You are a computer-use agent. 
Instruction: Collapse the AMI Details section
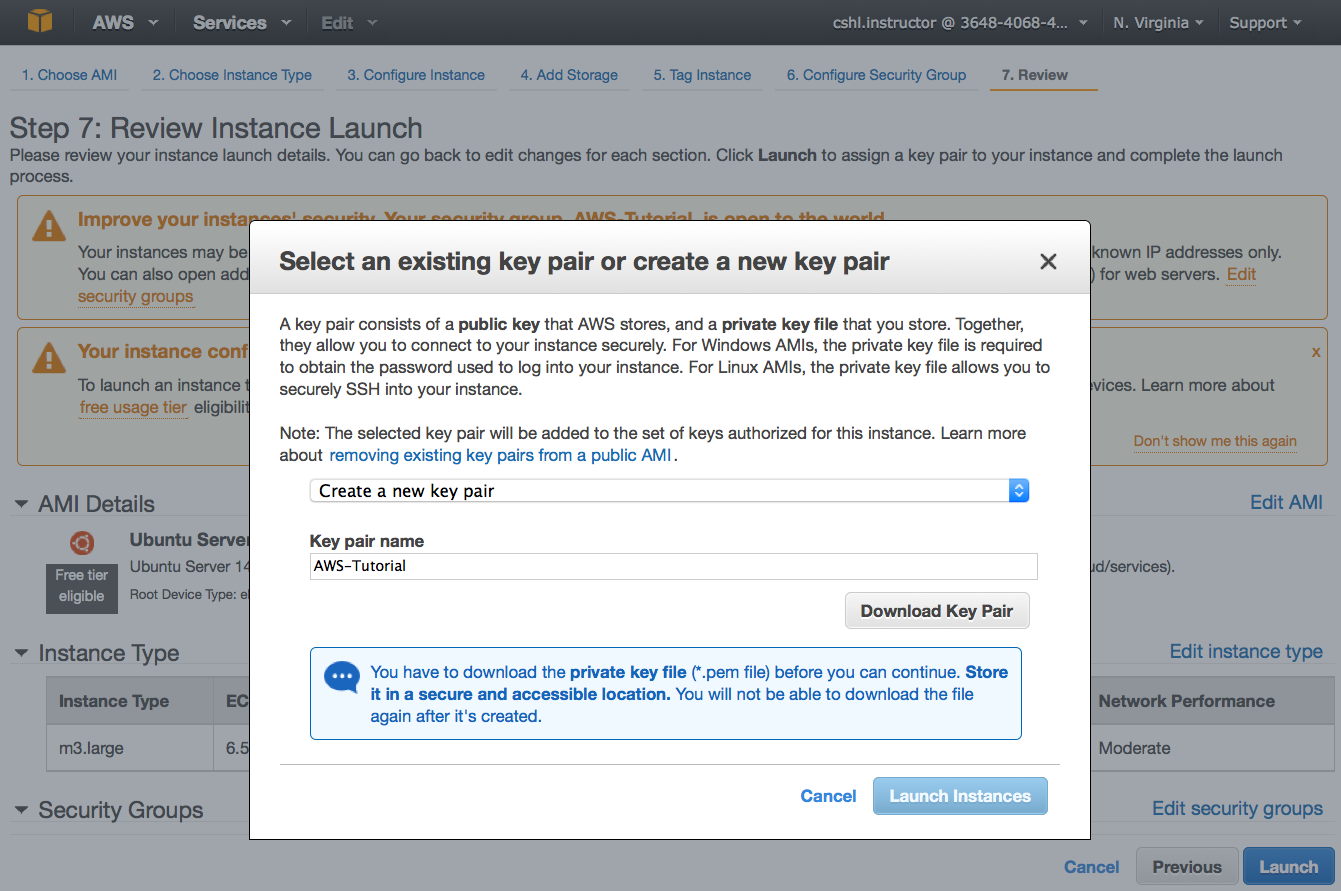click(21, 504)
